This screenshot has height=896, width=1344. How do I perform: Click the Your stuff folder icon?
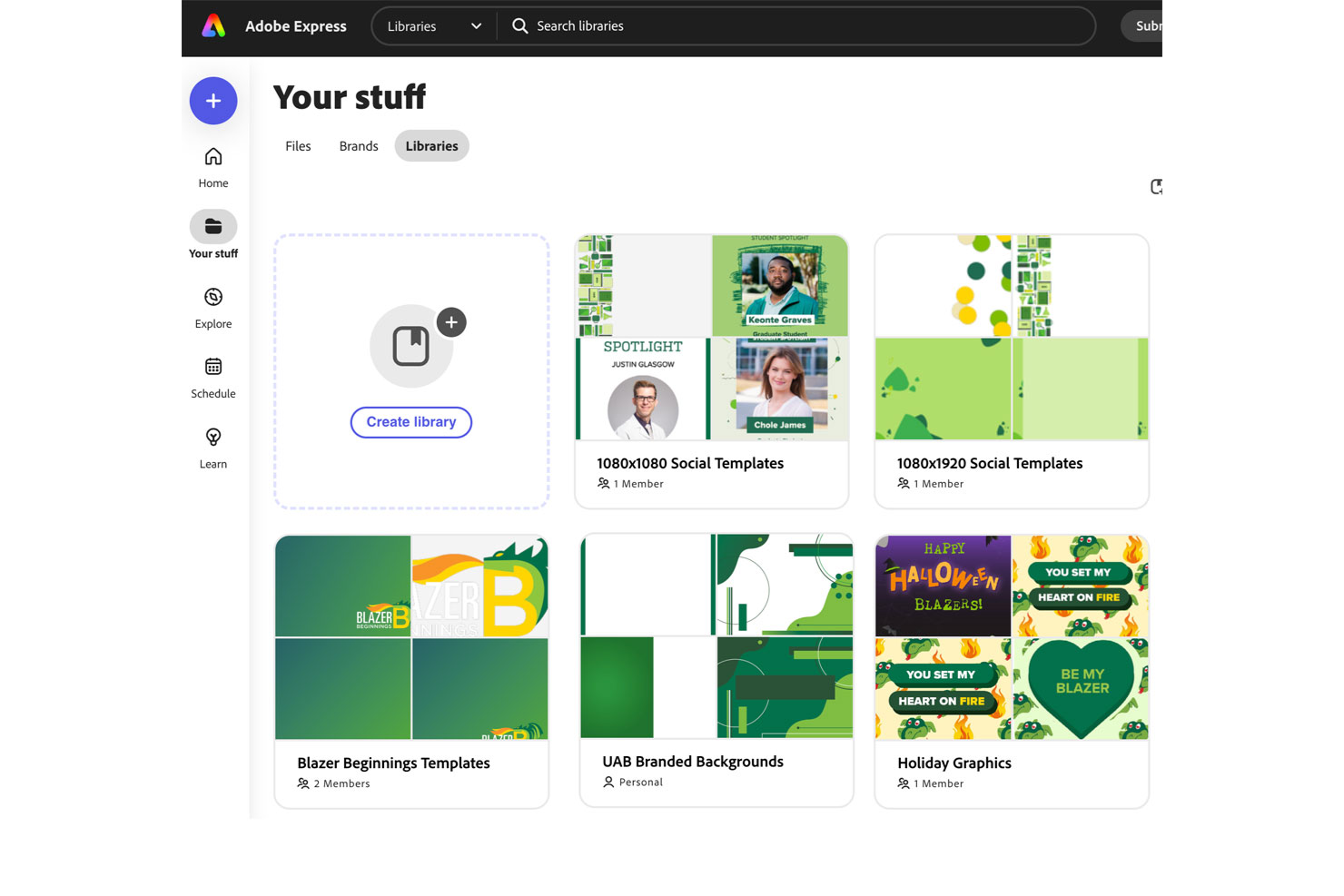tap(212, 226)
